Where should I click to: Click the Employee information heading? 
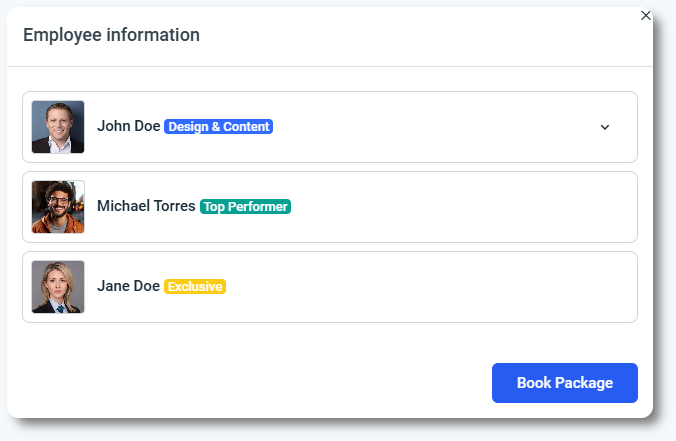111,35
